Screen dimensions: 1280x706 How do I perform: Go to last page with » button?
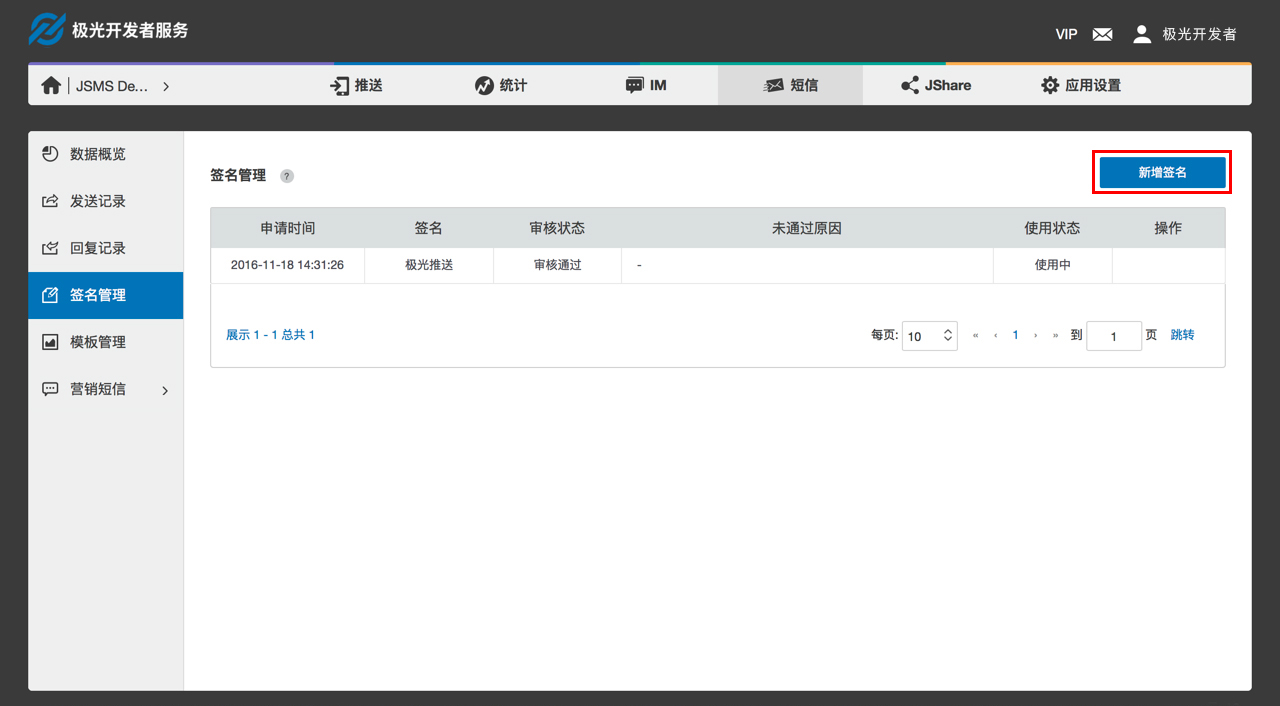[x=1055, y=335]
